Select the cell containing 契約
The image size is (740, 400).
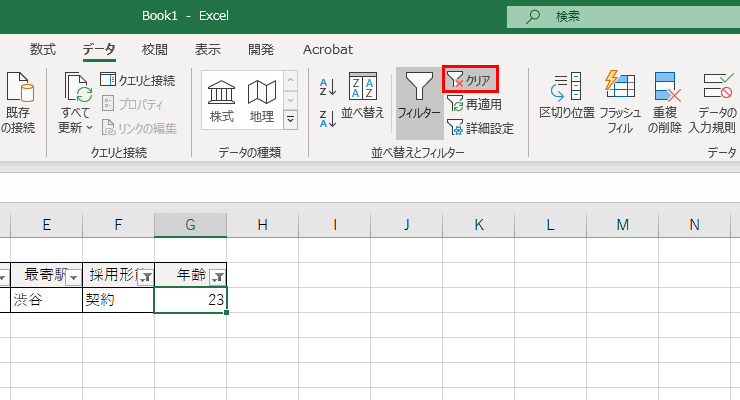click(x=118, y=300)
